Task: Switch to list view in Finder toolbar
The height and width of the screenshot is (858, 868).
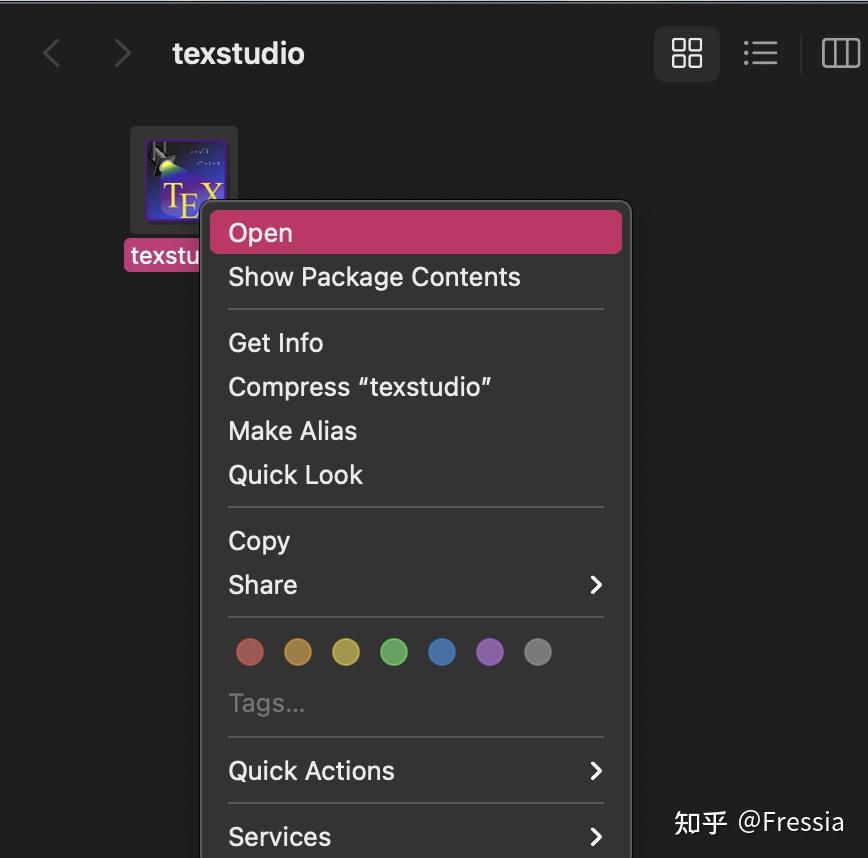Action: click(760, 53)
